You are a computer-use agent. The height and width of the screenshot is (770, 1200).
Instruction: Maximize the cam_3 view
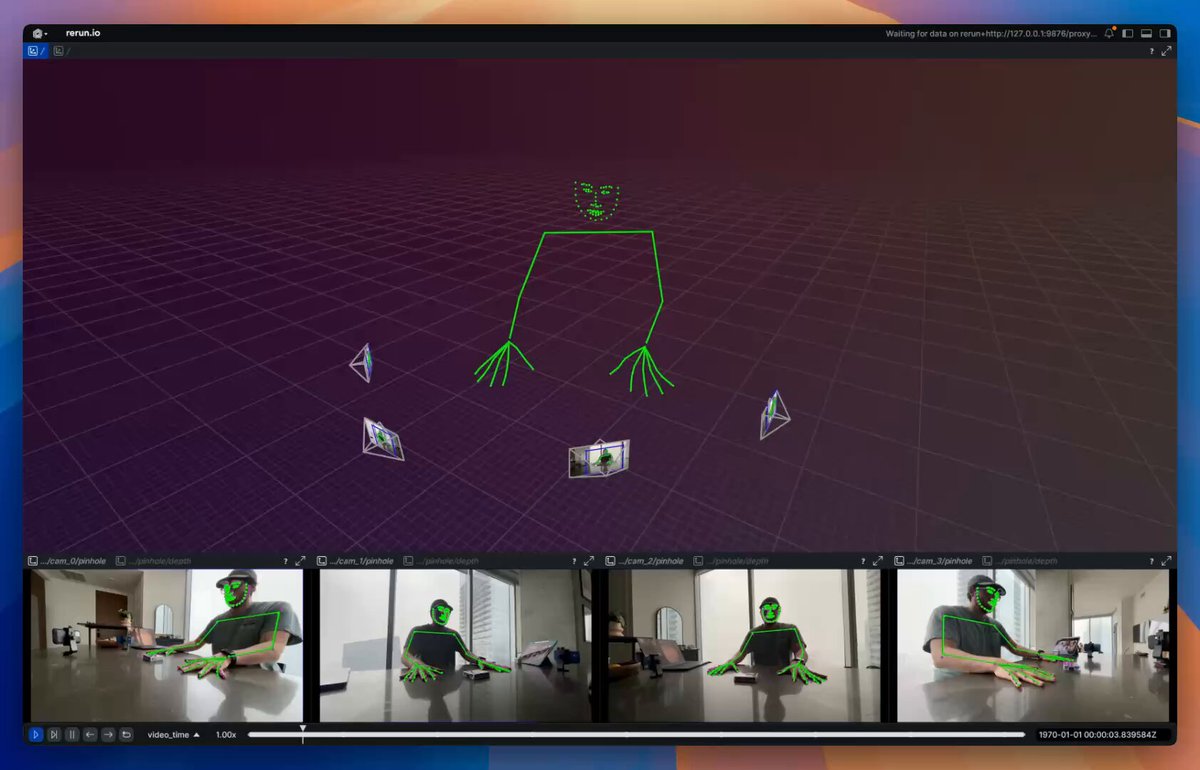point(1166,561)
